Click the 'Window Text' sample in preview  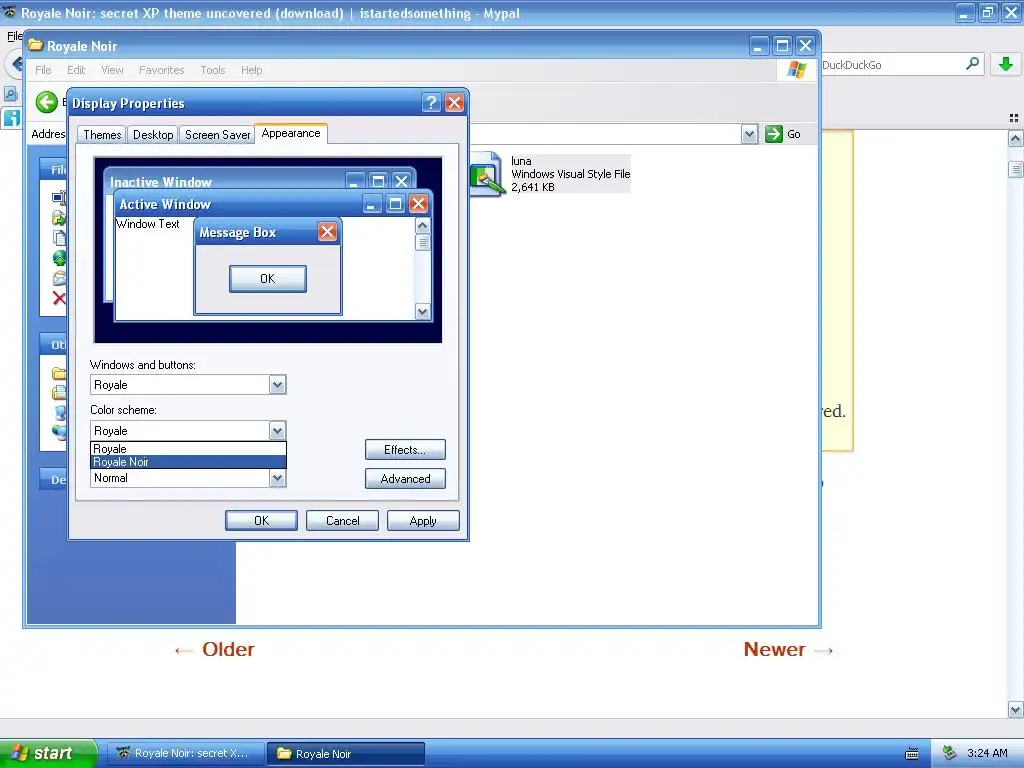pyautogui.click(x=148, y=223)
